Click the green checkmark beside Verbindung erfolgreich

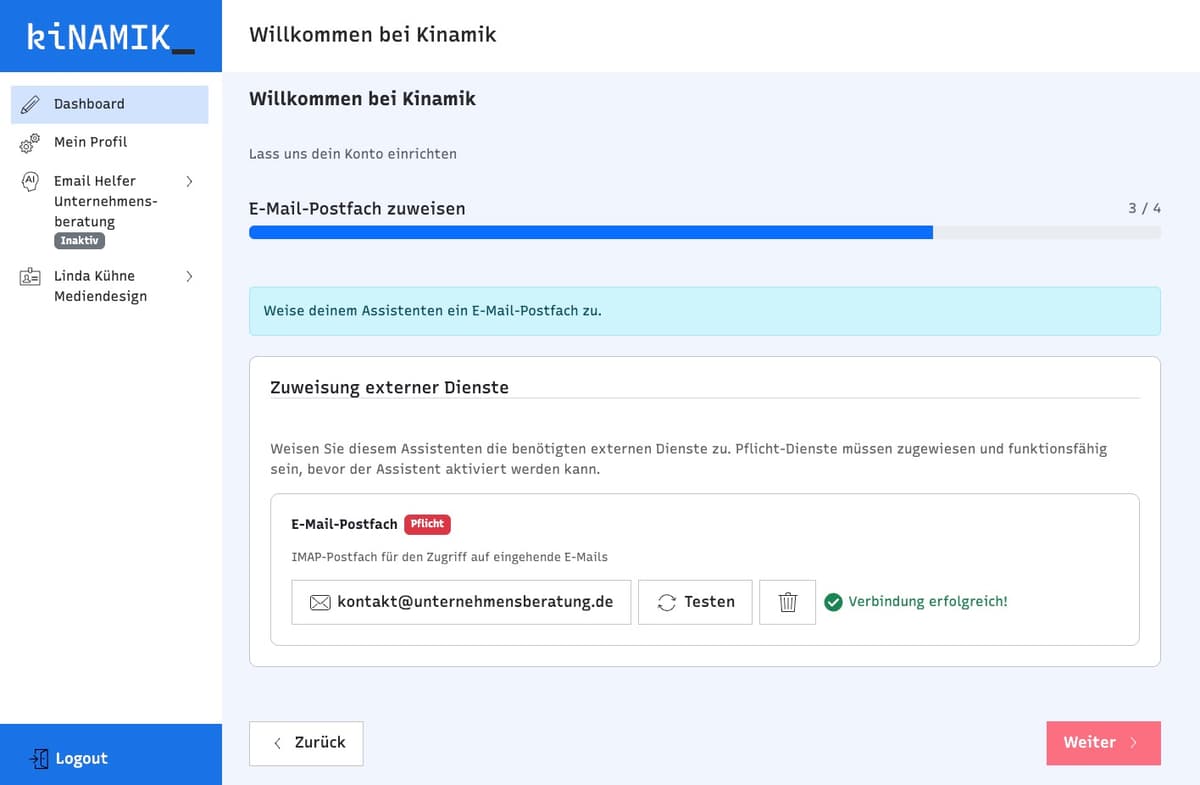[832, 602]
